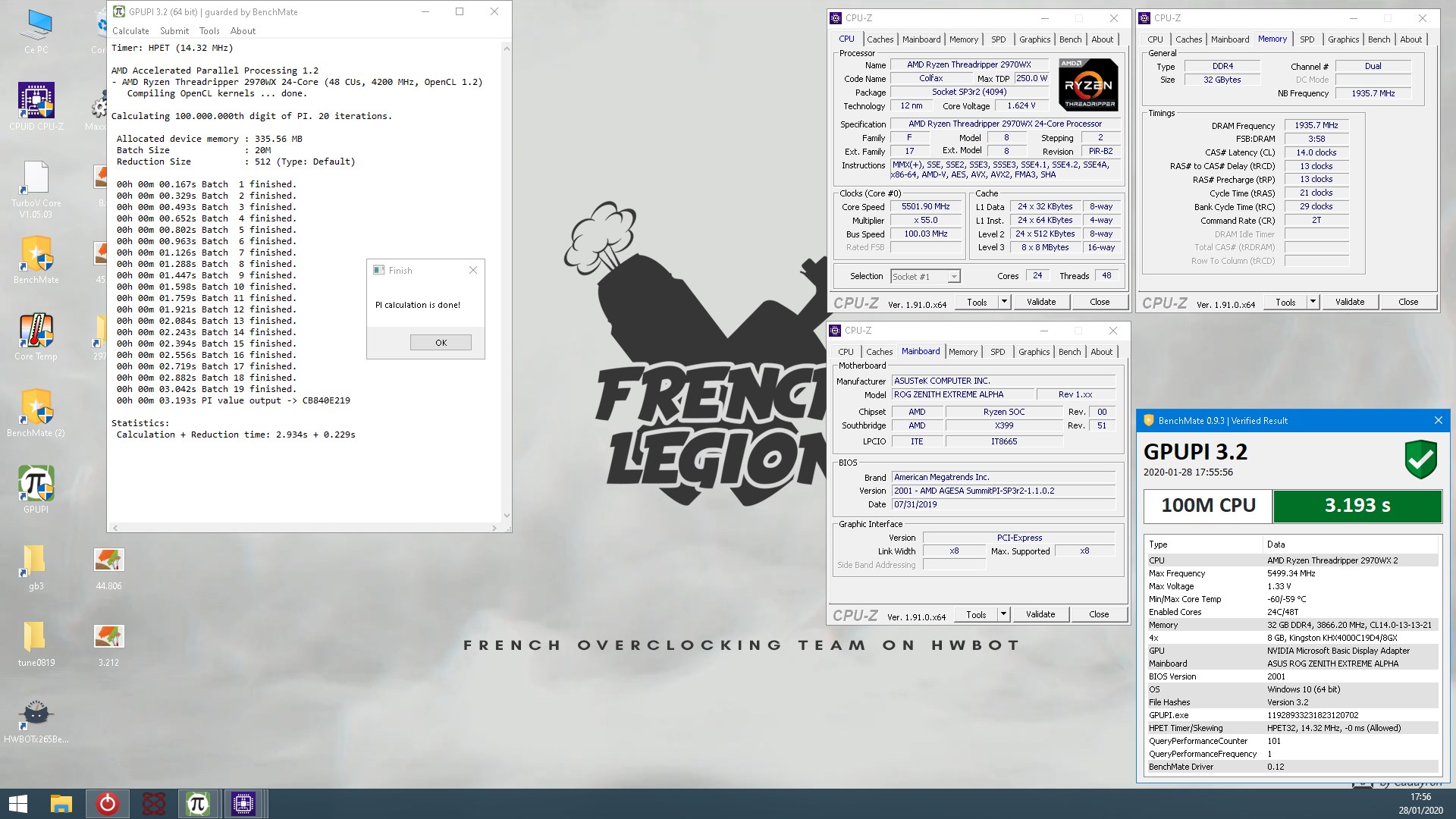Click Validate in CPU-Z Mainboard window

tap(1040, 614)
